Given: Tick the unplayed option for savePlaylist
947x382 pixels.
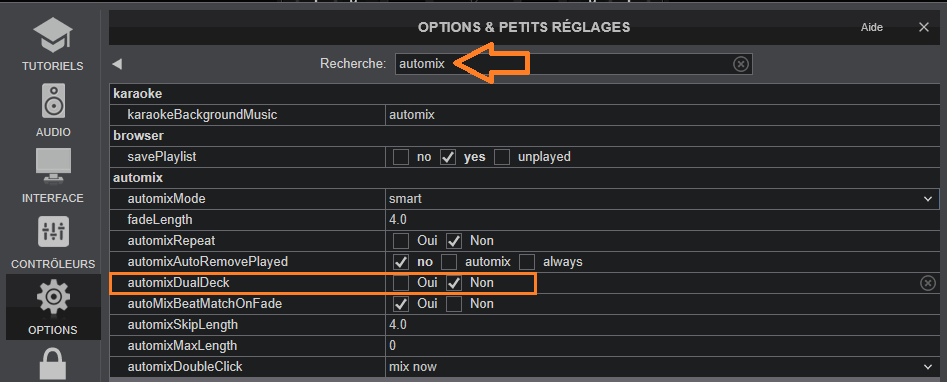Looking at the screenshot, I should click(x=502, y=157).
